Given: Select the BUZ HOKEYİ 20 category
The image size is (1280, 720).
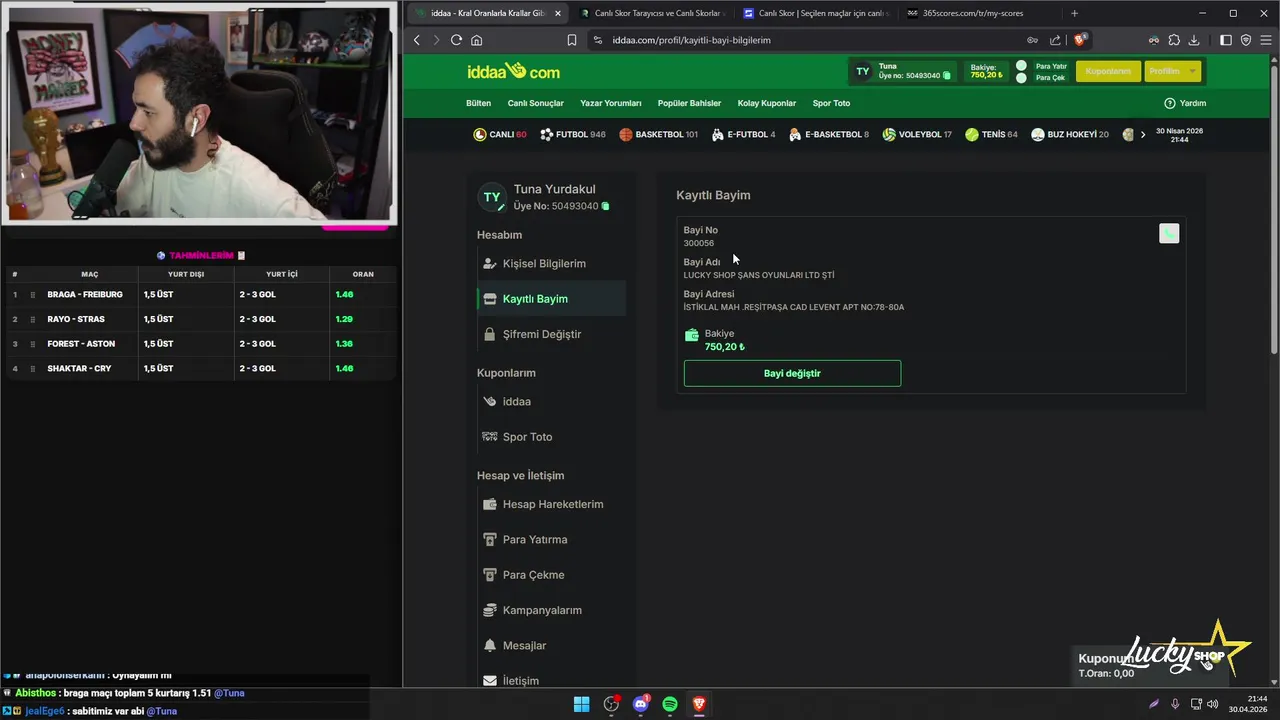Looking at the screenshot, I should coord(1070,134).
